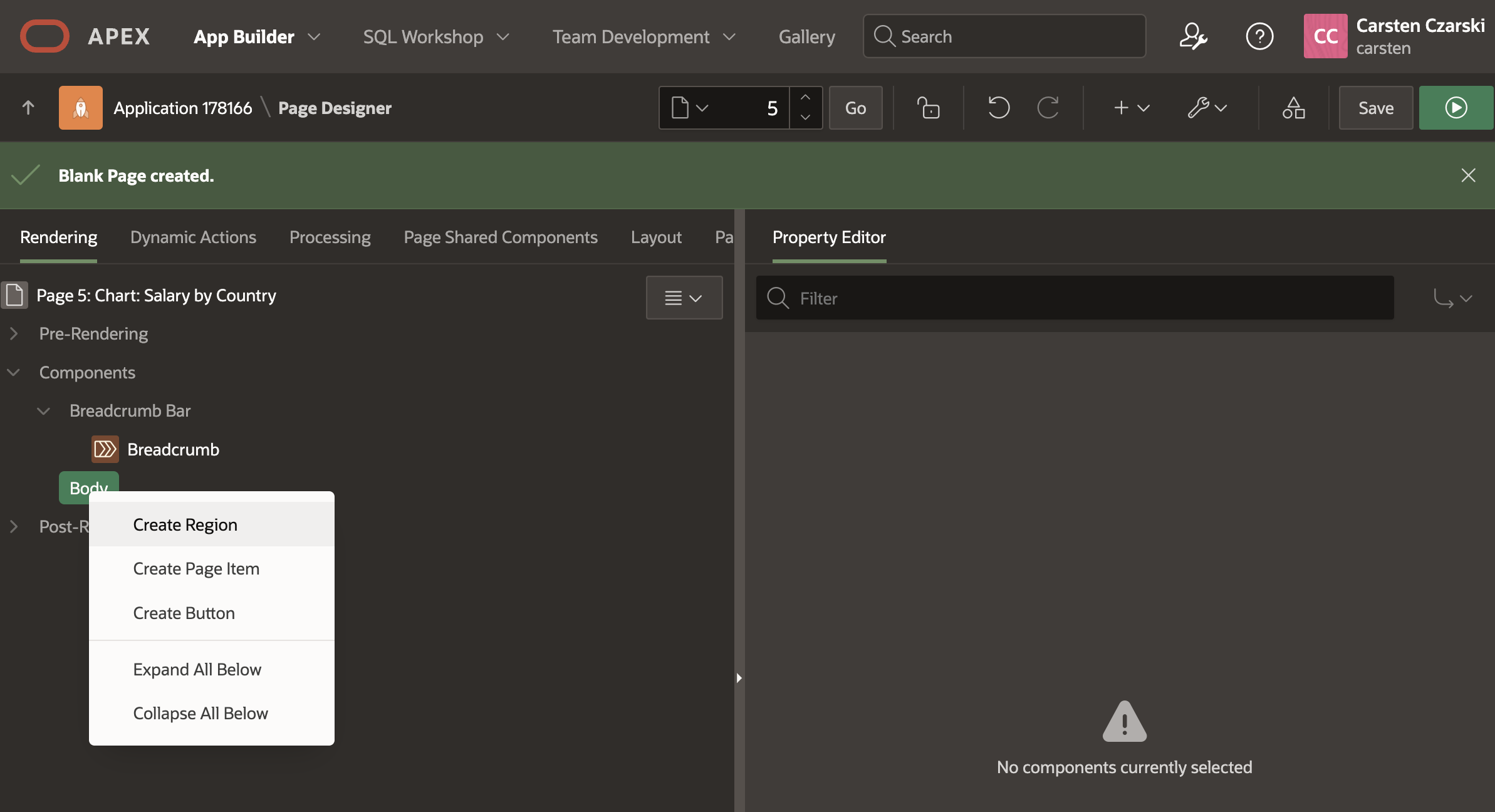Image resolution: width=1495 pixels, height=812 pixels.
Task: Collapse the Components tree node
Action: 14,372
